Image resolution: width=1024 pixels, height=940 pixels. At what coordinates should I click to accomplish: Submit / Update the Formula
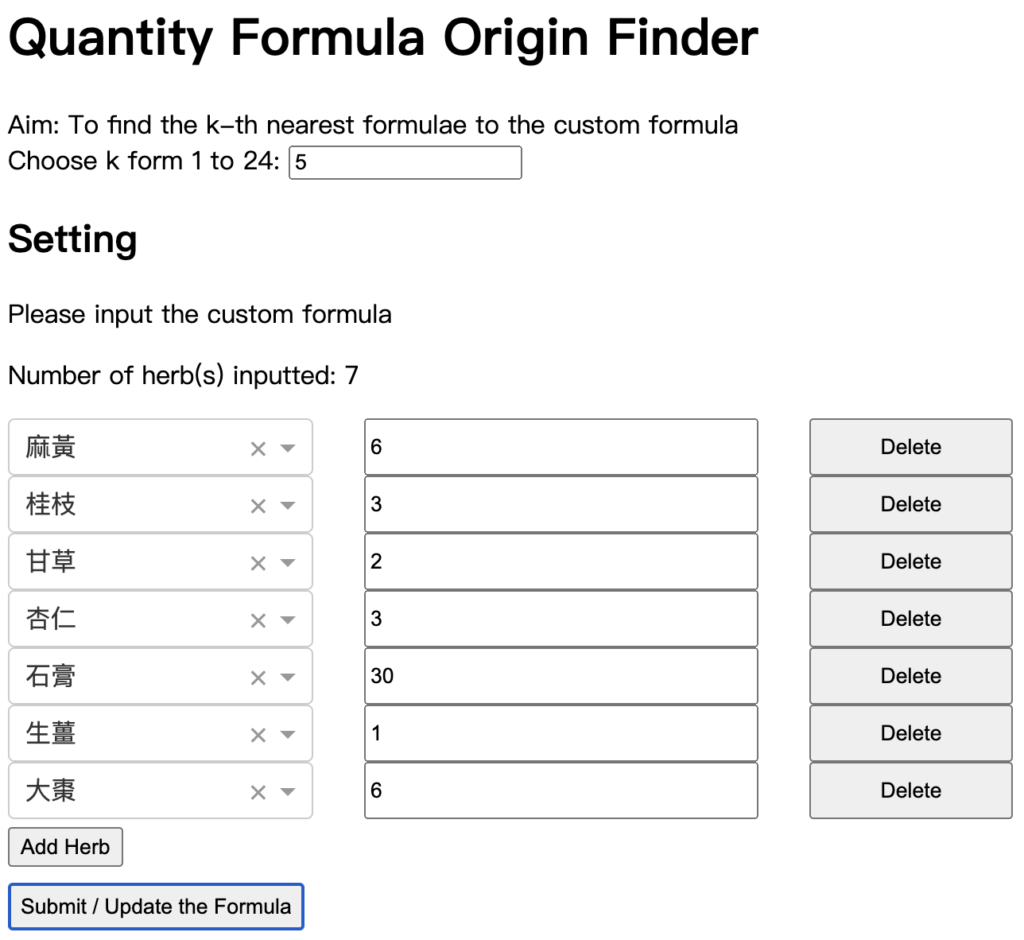[x=156, y=907]
